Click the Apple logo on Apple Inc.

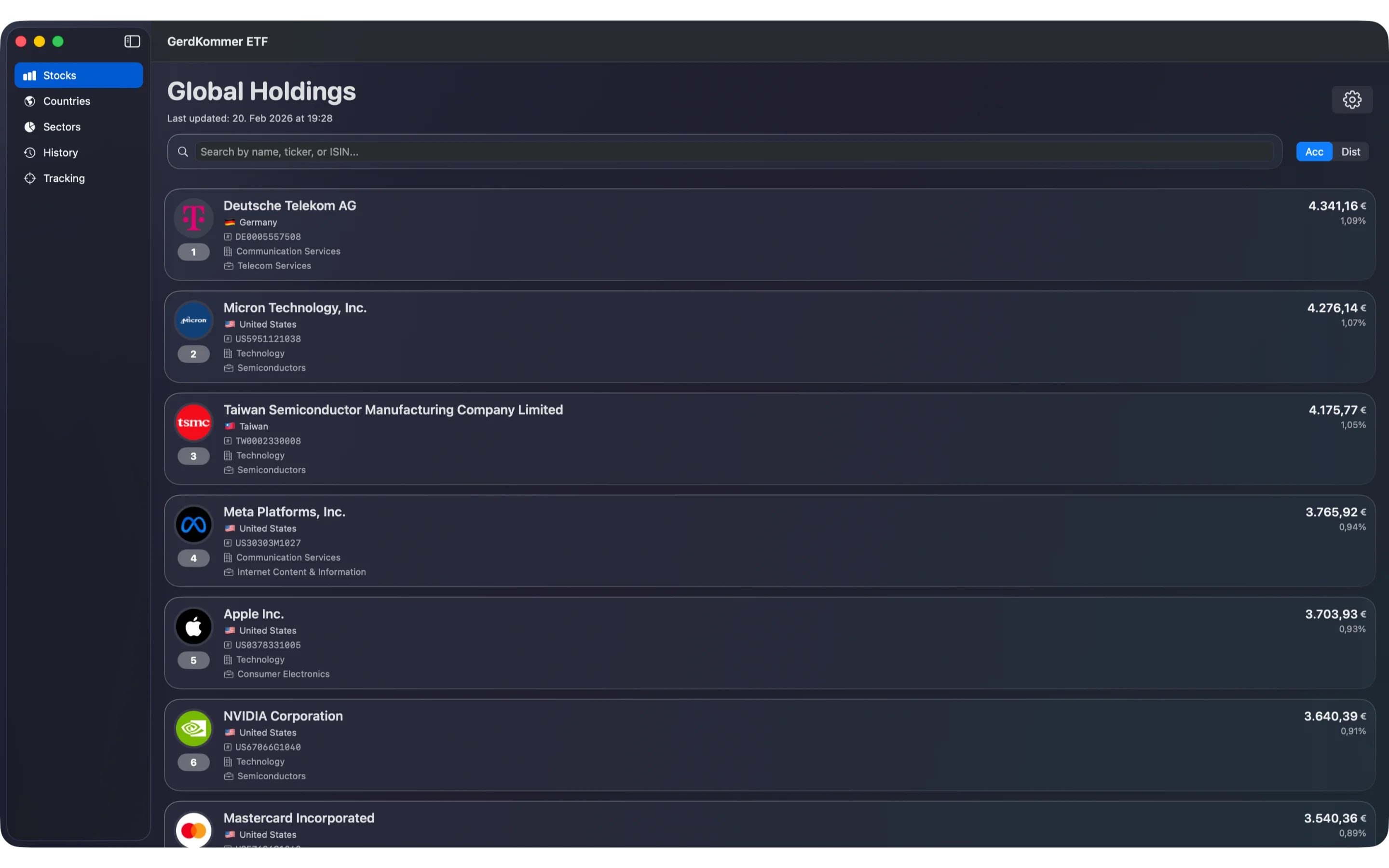pyautogui.click(x=193, y=626)
